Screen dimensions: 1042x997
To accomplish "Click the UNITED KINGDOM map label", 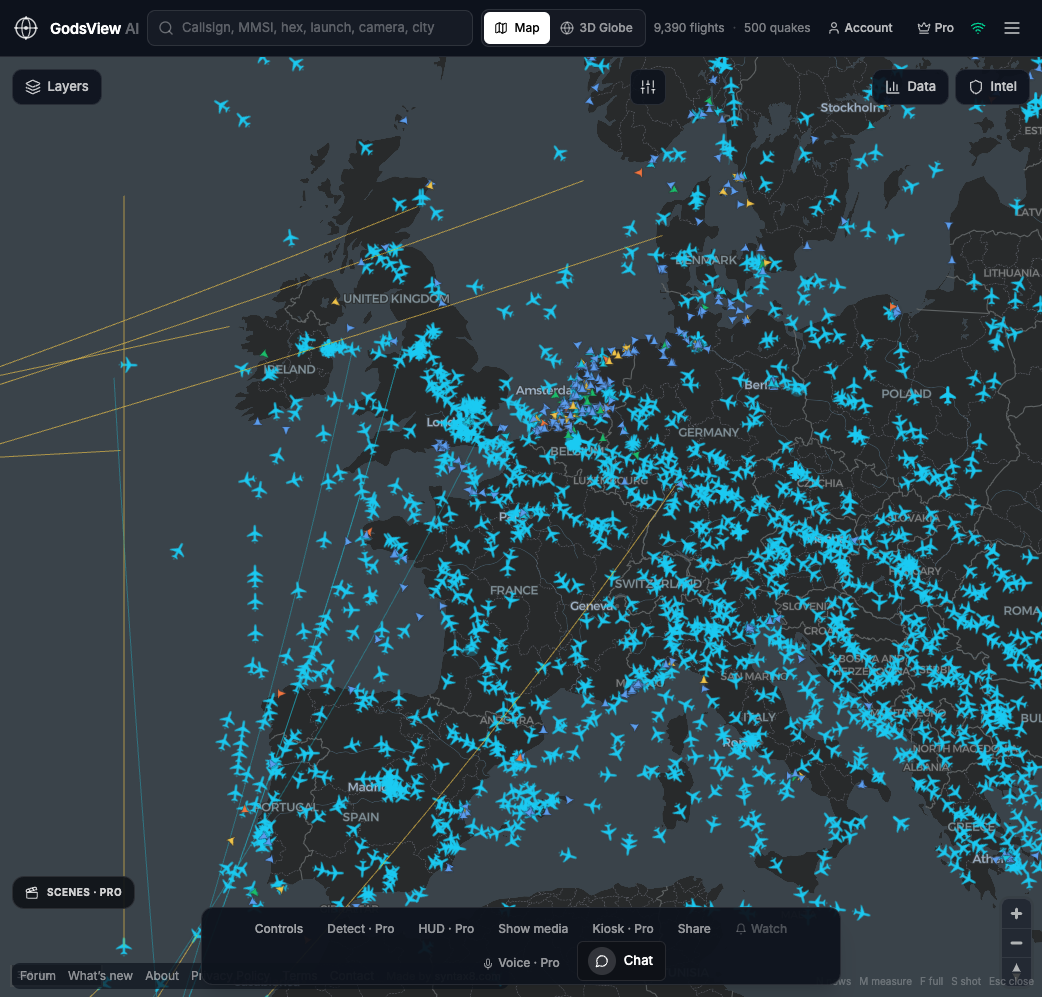I will click(396, 299).
